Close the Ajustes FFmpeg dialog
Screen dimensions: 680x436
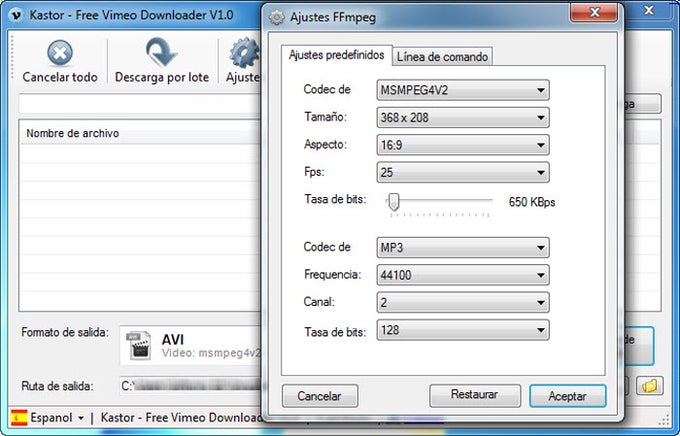coord(594,13)
